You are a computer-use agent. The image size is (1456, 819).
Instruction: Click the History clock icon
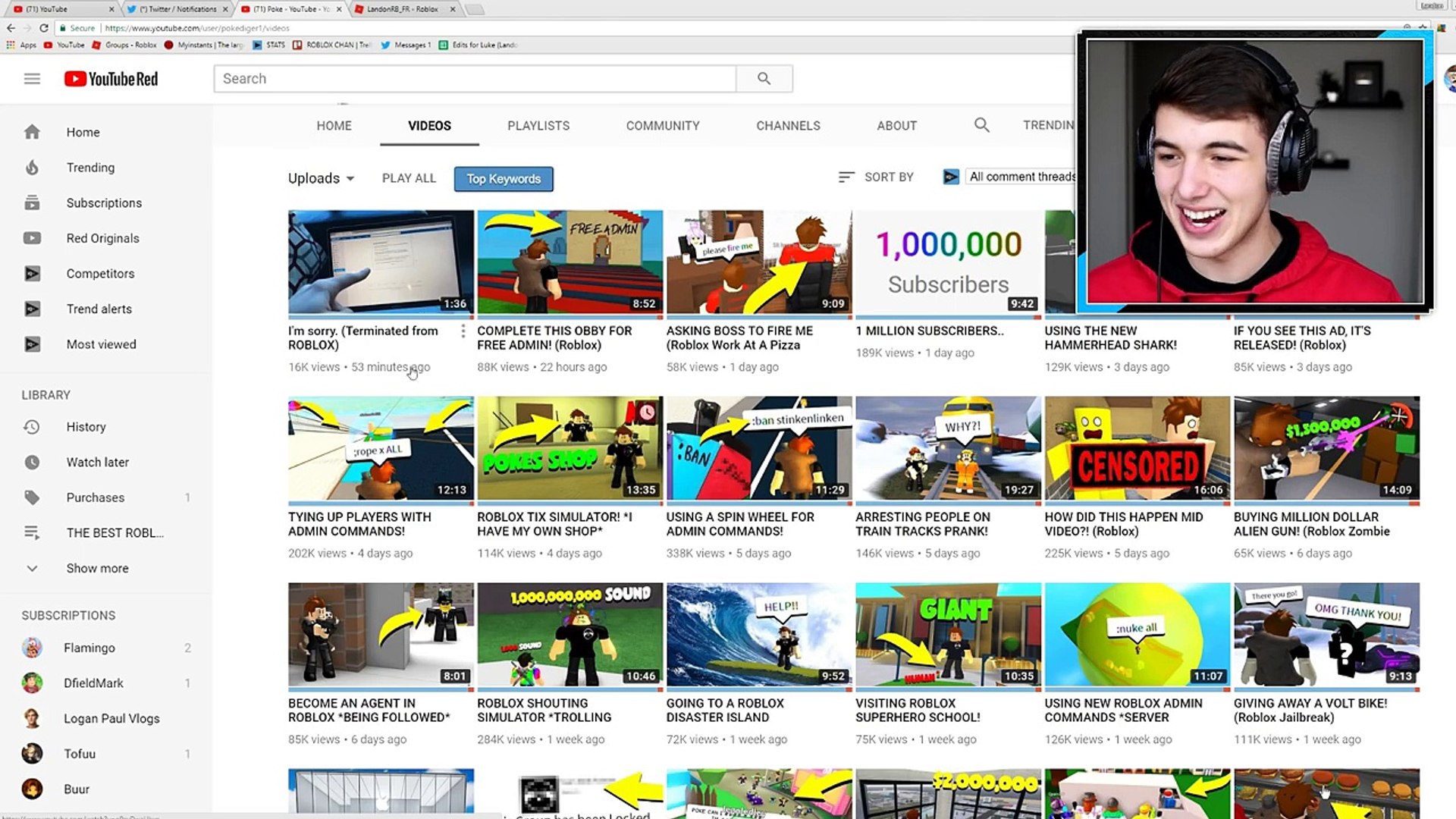32,427
